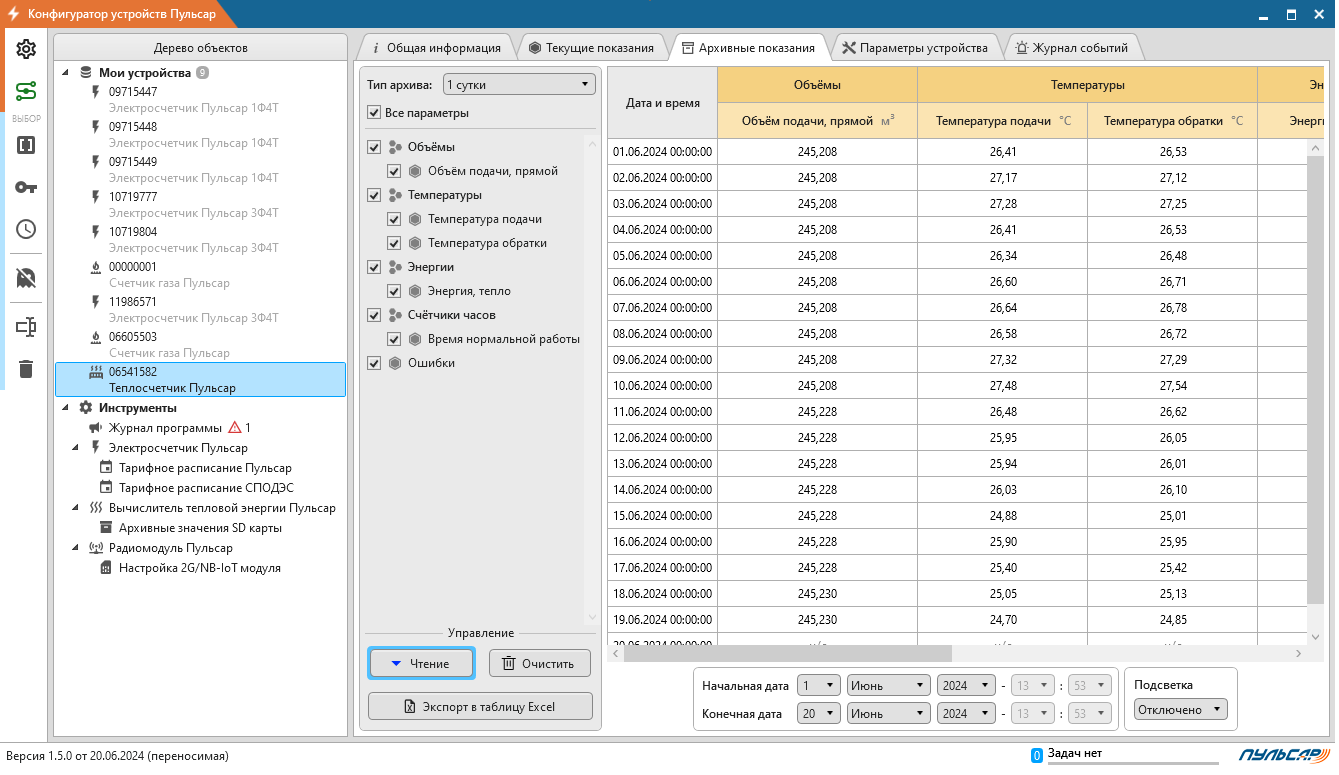This screenshot has width=1339, height=775.
Task: Click Экспорт в таблицу Excel button
Action: [x=480, y=707]
